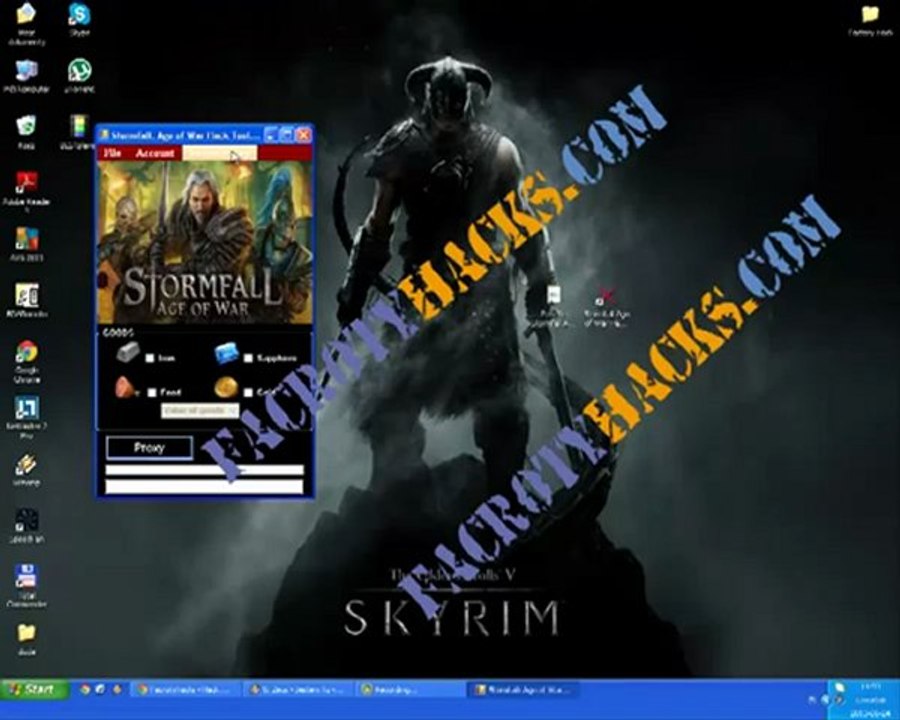This screenshot has width=900, height=720.
Task: Switch to the second taskbar window button
Action: [x=298, y=690]
